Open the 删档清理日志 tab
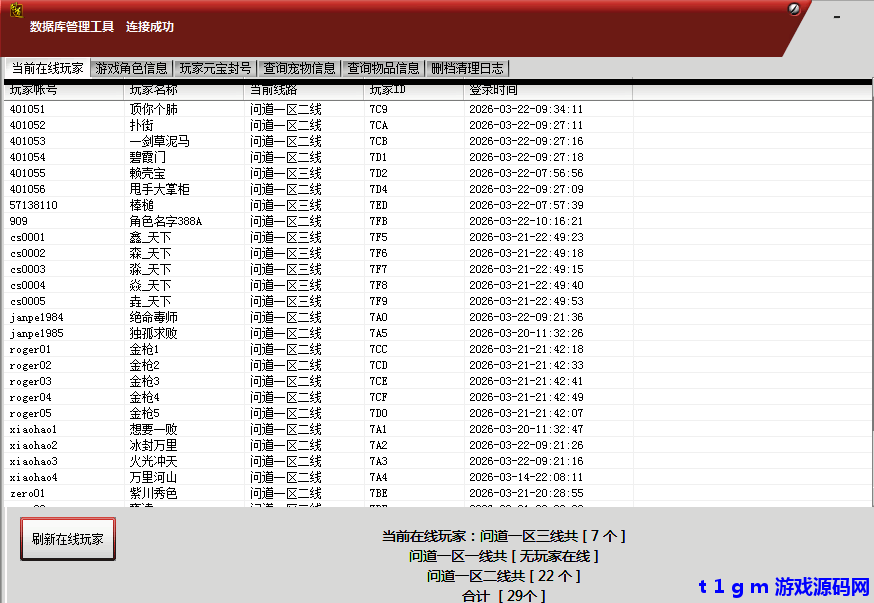 [x=467, y=69]
